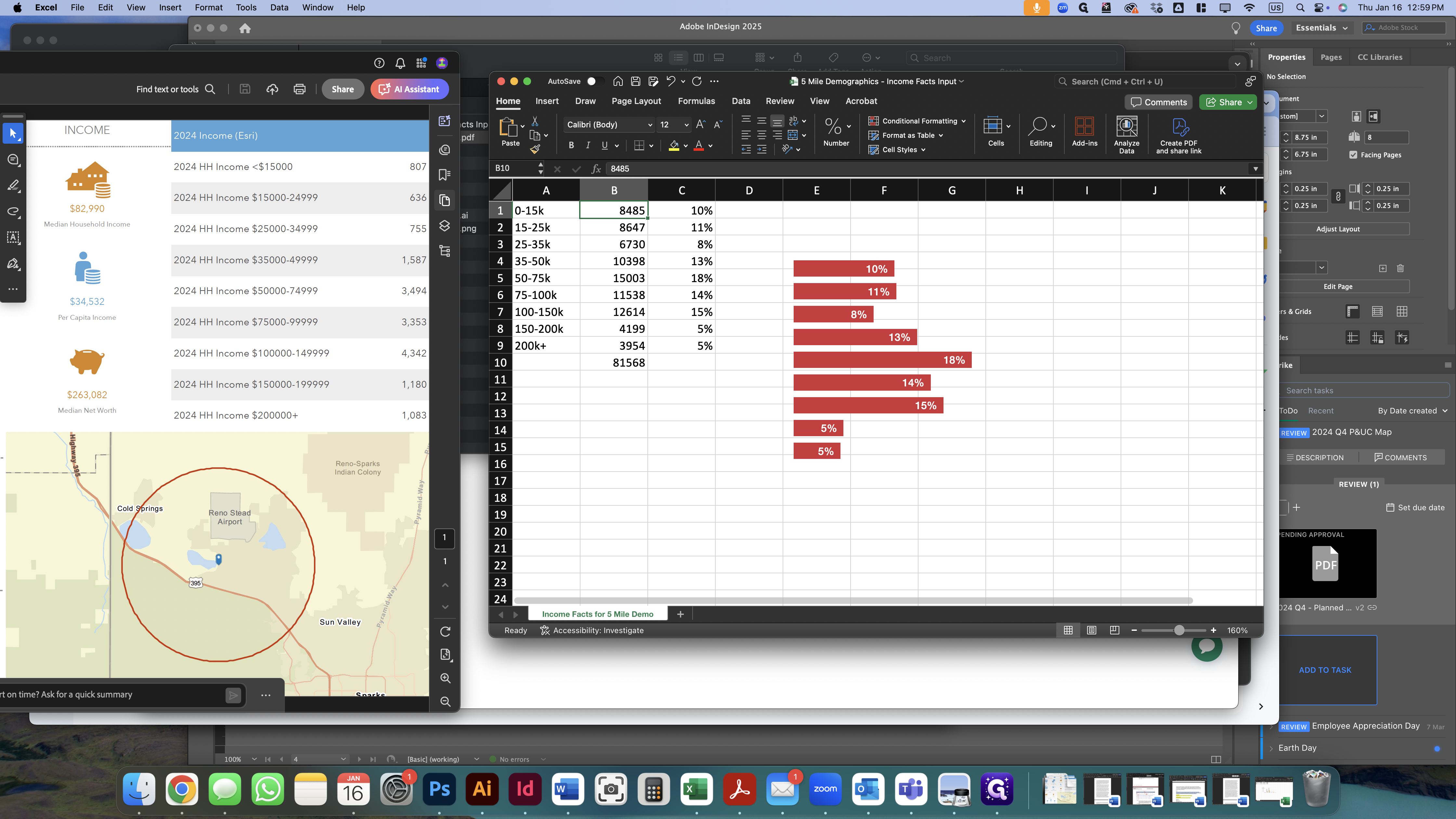Viewport: 1456px width, 819px height.
Task: Click the InDesign home icon
Action: [245, 28]
